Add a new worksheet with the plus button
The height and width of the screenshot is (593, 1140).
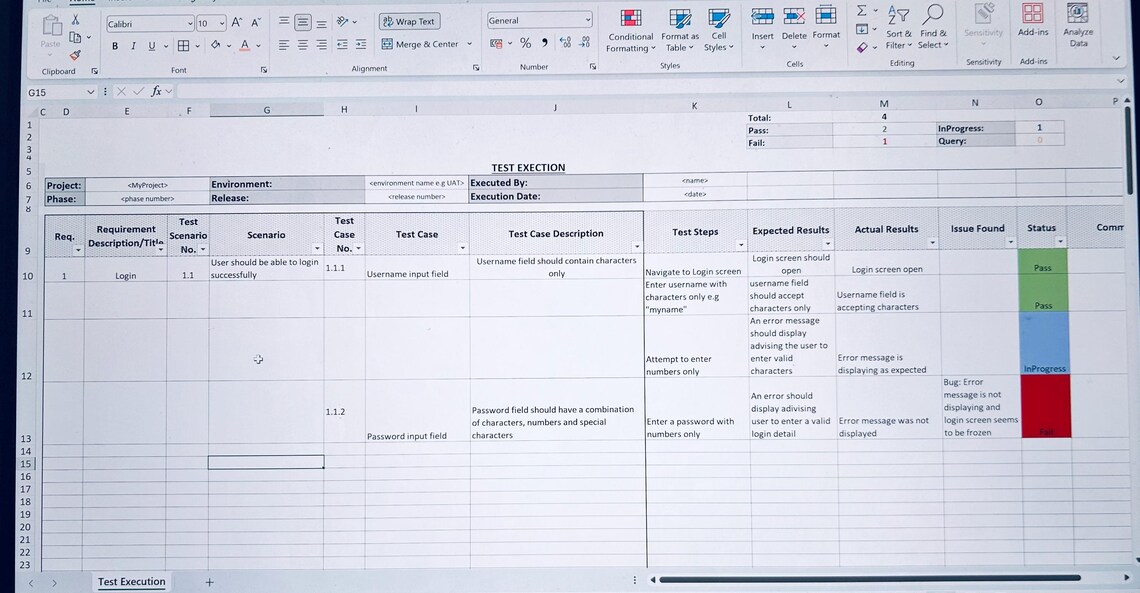(208, 581)
